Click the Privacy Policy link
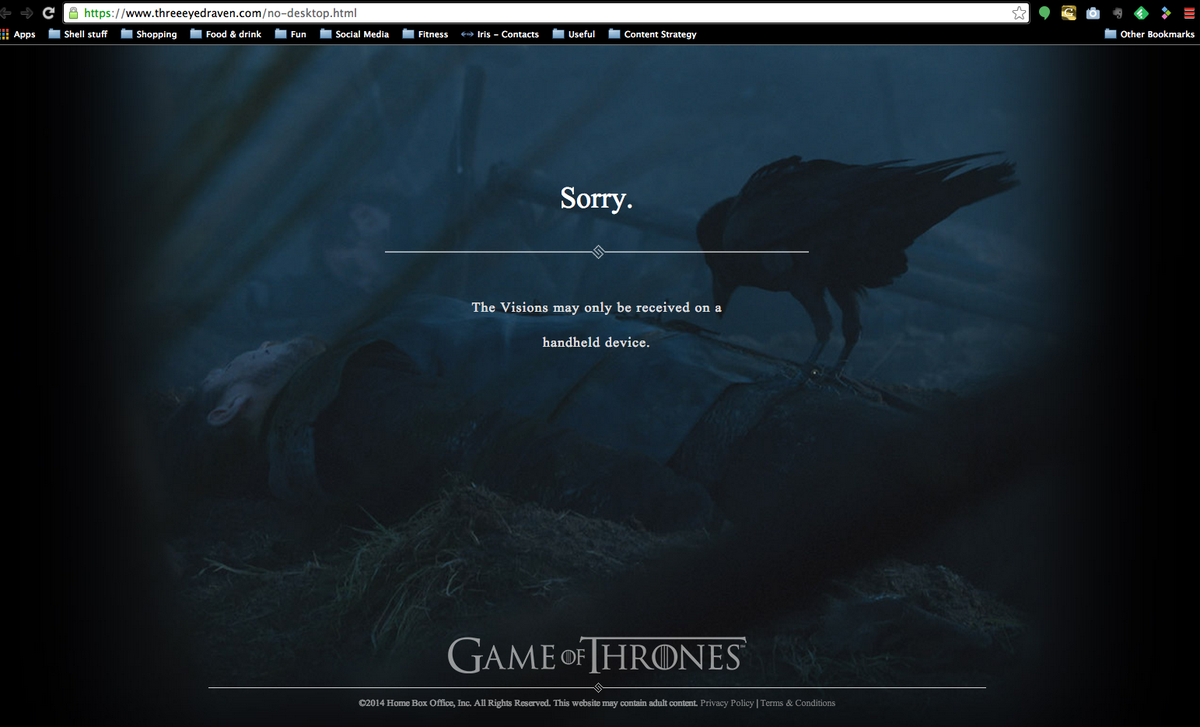The width and height of the screenshot is (1200, 727). 727,703
